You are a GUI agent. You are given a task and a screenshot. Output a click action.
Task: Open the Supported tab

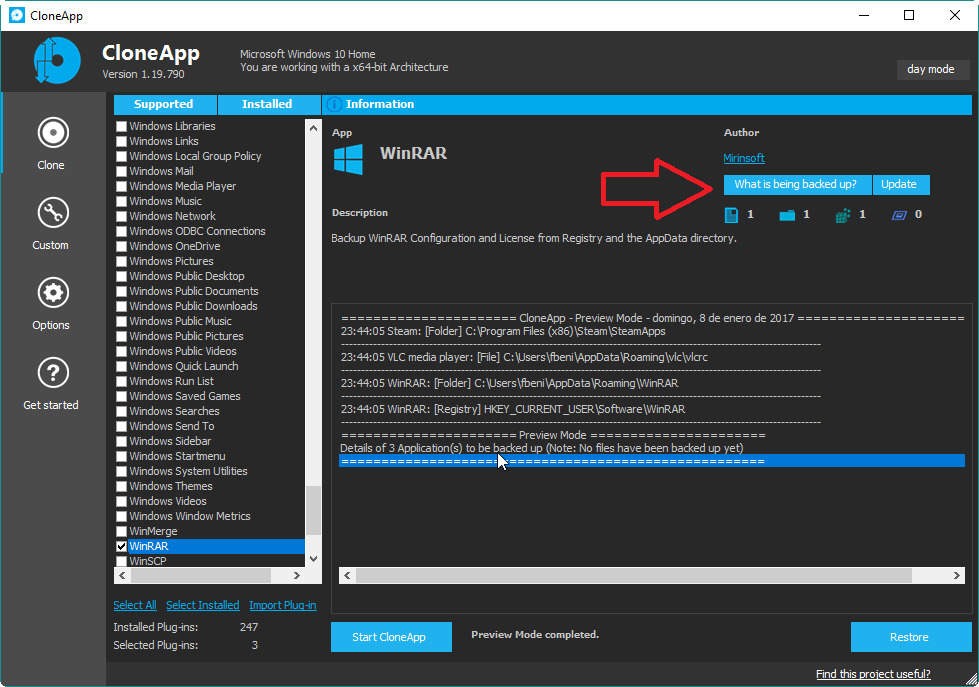(x=164, y=104)
